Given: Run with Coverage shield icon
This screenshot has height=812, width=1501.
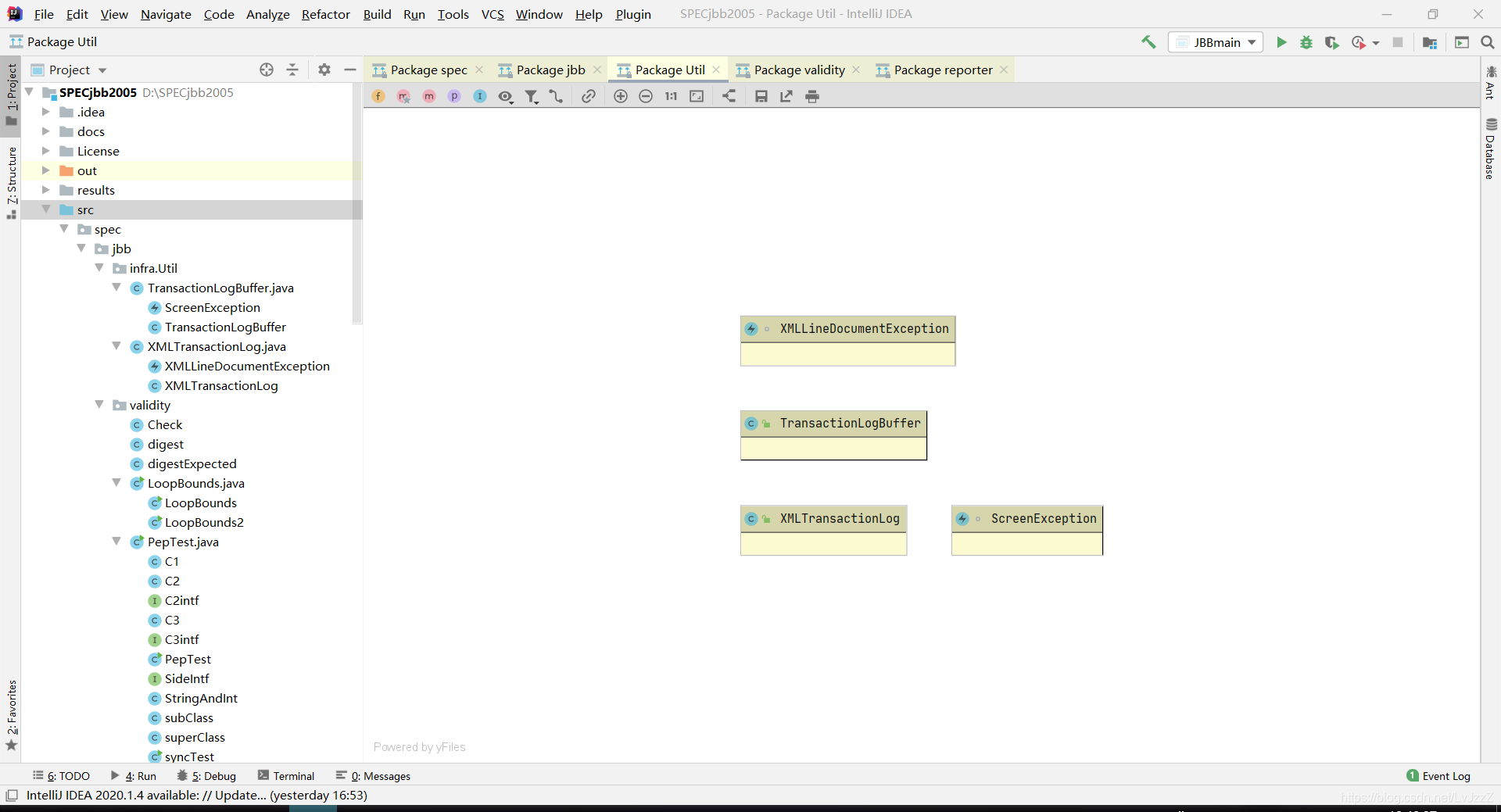Looking at the screenshot, I should (x=1332, y=42).
